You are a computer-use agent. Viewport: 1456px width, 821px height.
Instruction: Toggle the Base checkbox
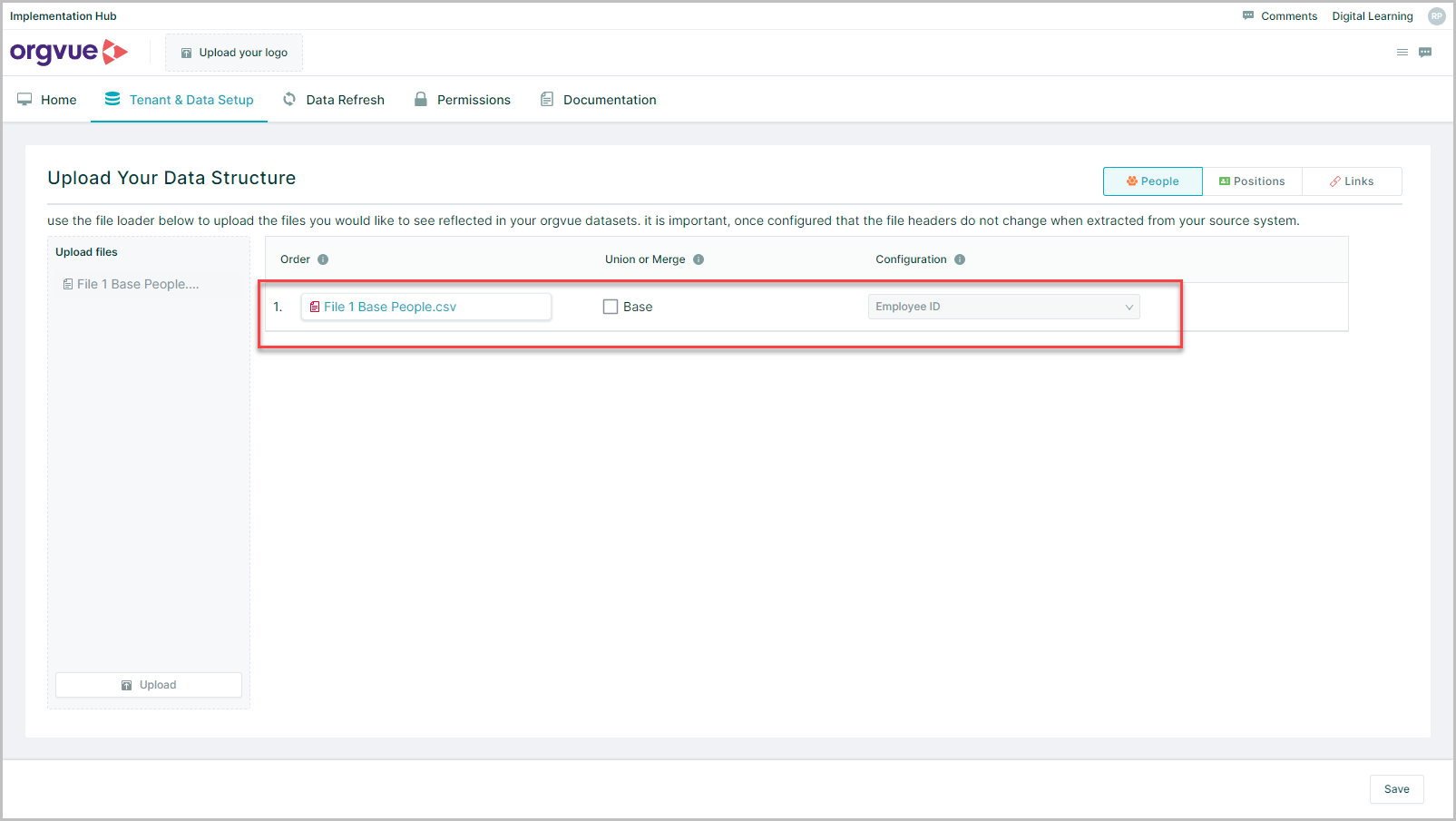(611, 307)
